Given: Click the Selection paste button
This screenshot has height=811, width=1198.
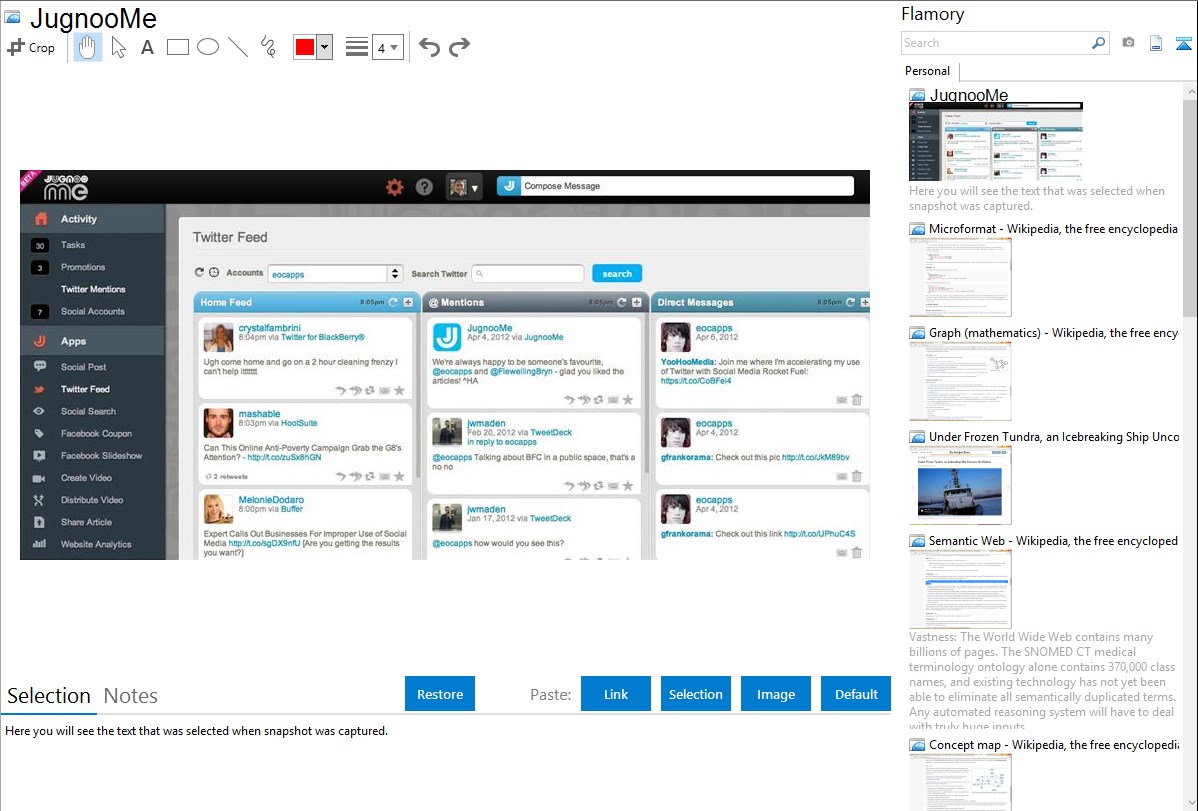Looking at the screenshot, I should (x=695, y=694).
